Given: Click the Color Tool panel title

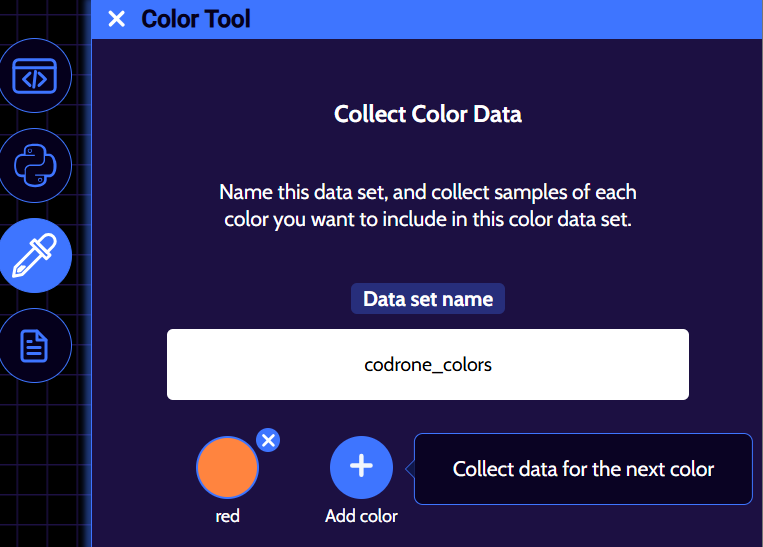Looking at the screenshot, I should pyautogui.click(x=196, y=19).
